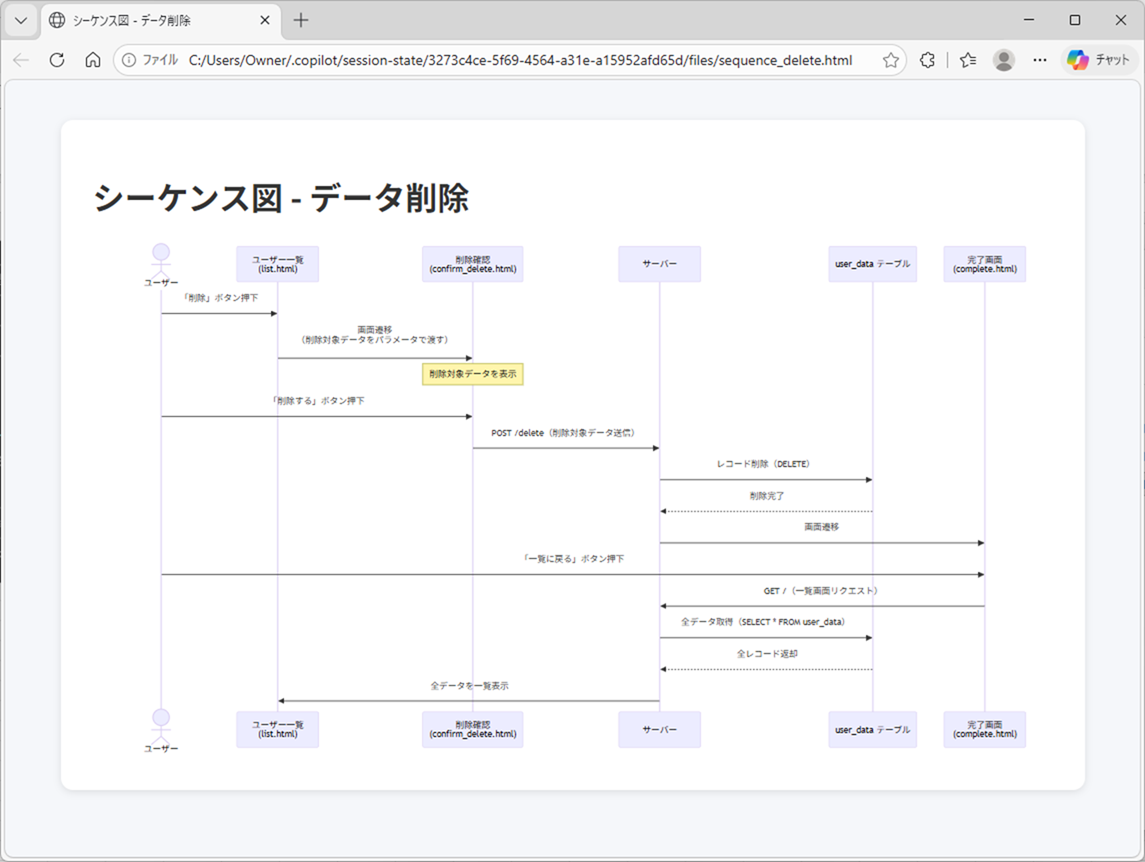Open the tab search dropdown

pyautogui.click(x=20, y=19)
